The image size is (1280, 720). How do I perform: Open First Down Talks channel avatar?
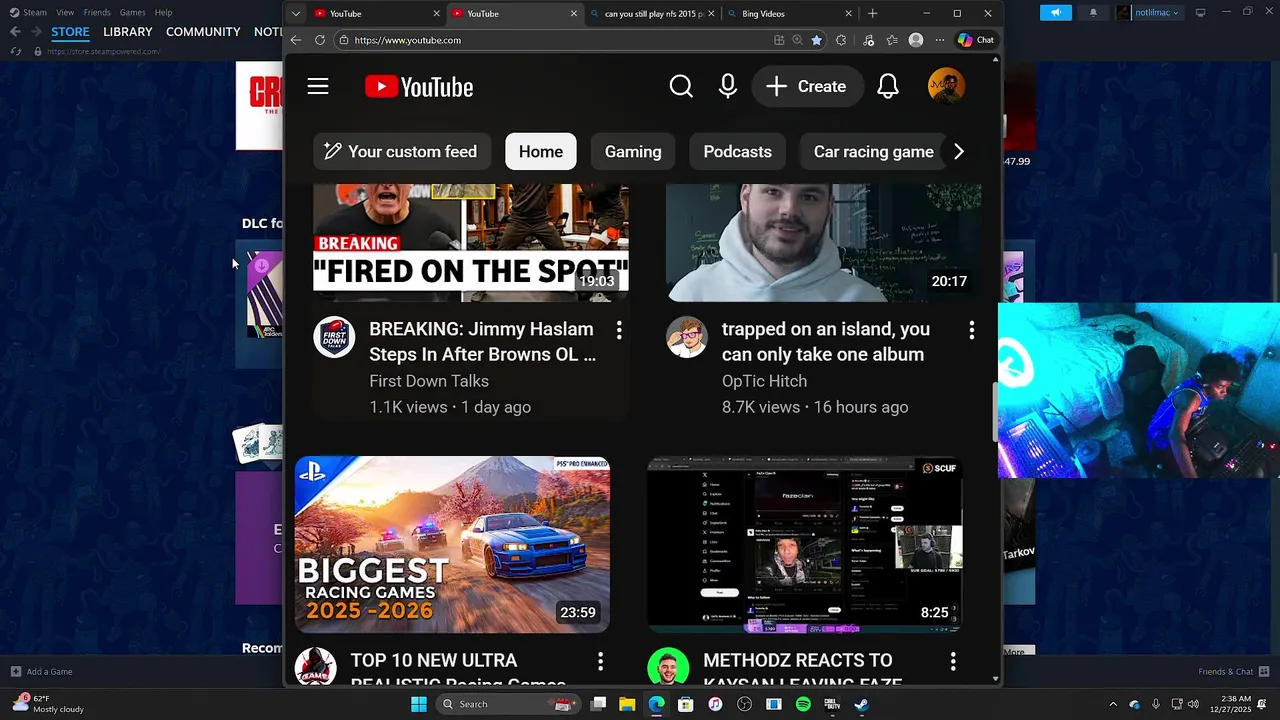coord(334,338)
